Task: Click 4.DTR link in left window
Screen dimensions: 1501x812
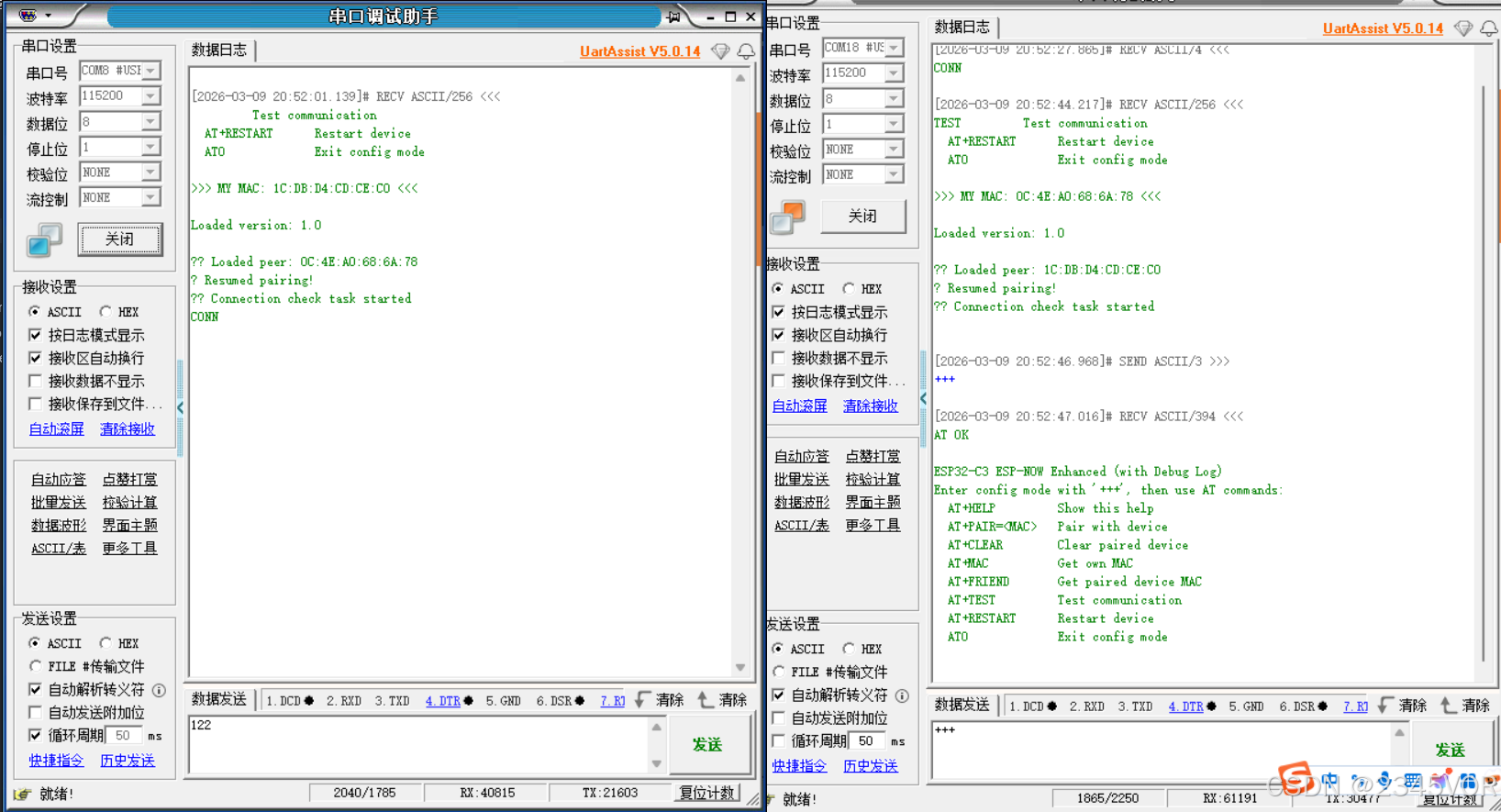Action: pos(442,701)
